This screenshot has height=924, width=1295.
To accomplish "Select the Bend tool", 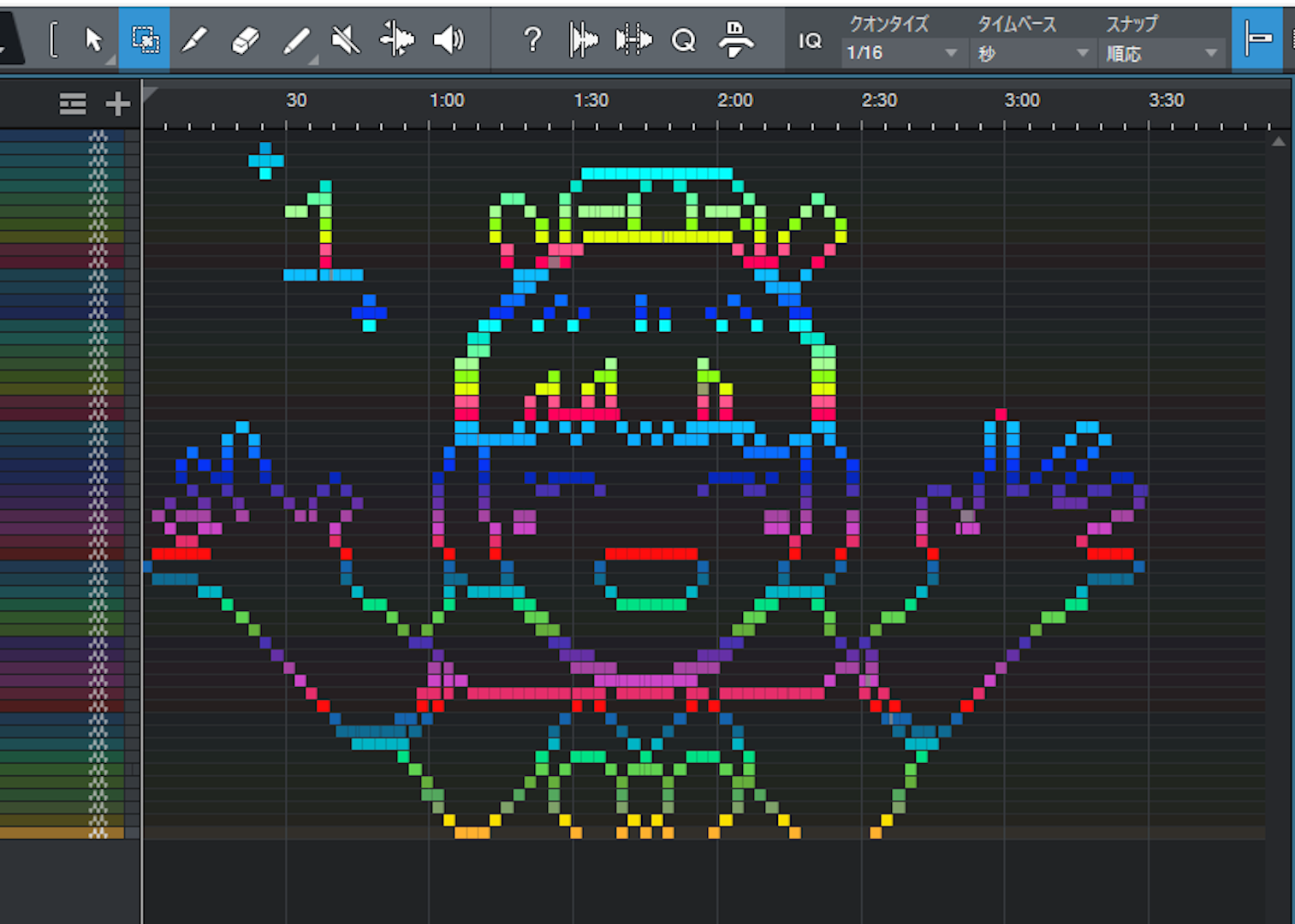I will (x=397, y=39).
